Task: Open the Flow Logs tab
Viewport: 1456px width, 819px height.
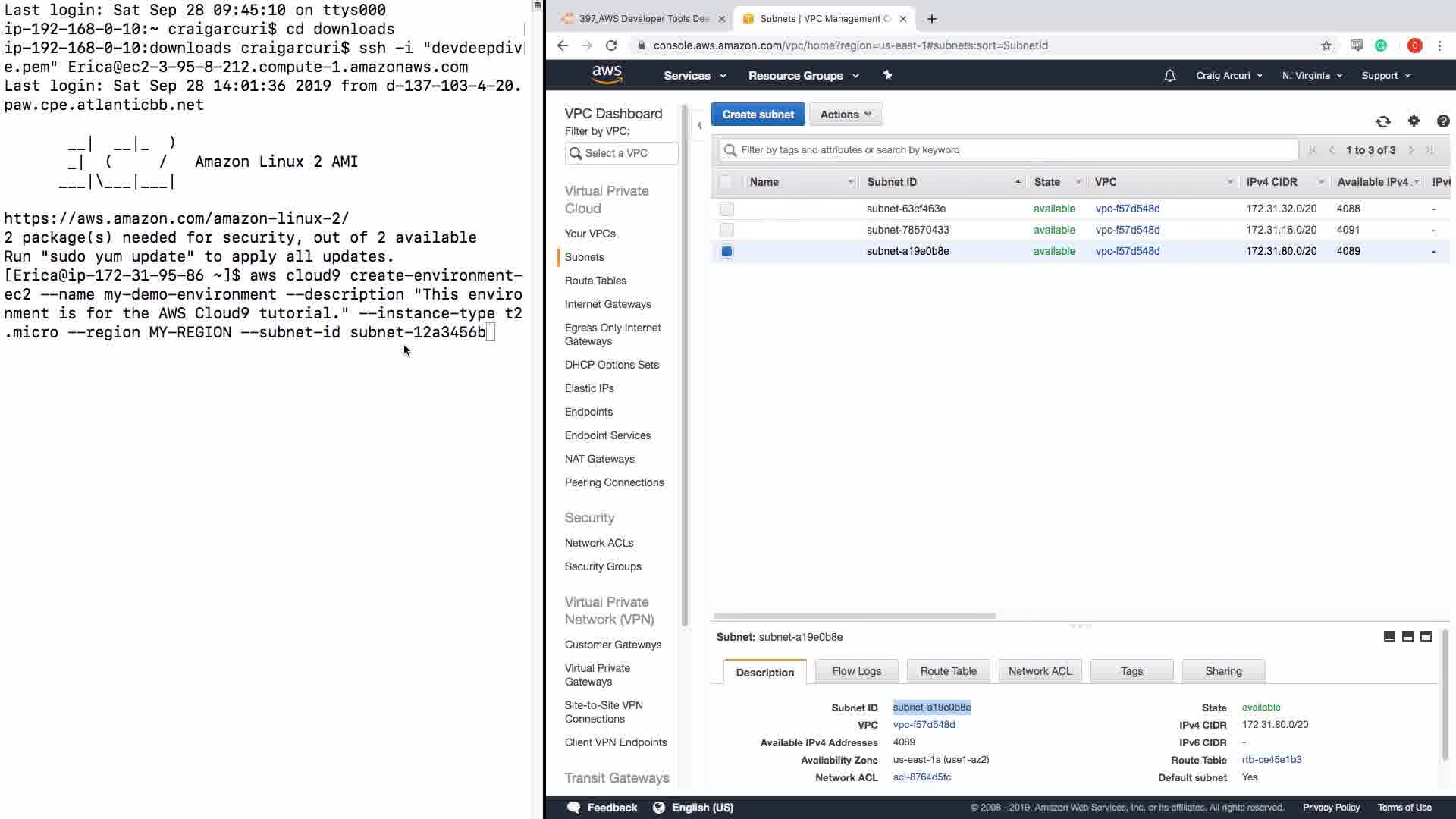Action: [856, 671]
